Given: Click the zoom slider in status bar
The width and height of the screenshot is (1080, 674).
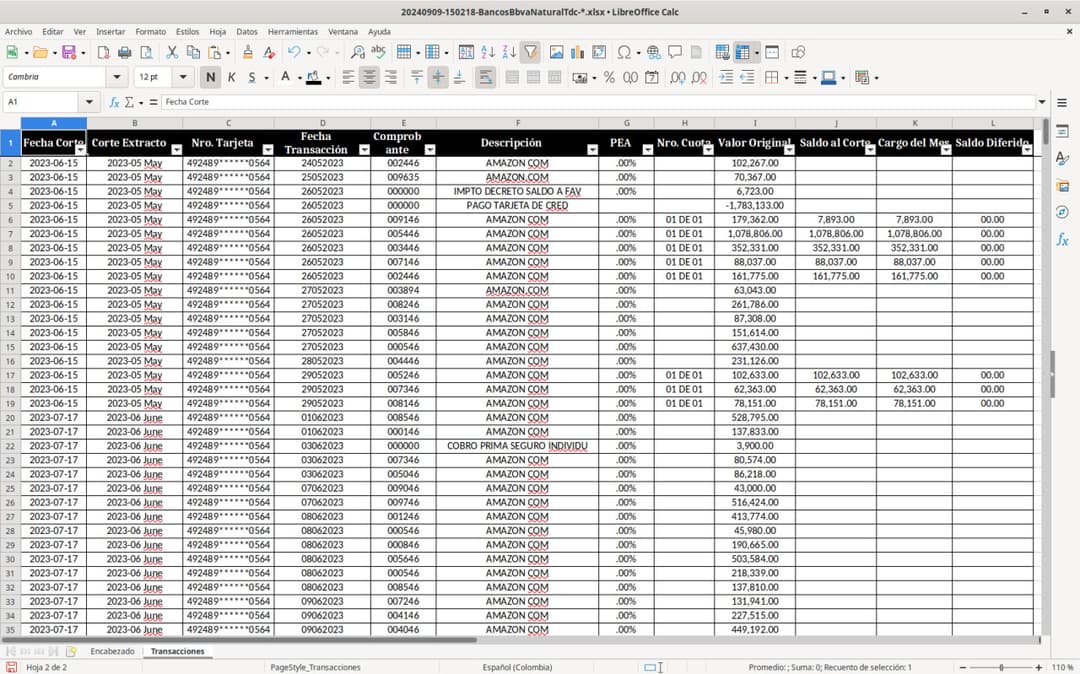Looking at the screenshot, I should click(x=1001, y=667).
